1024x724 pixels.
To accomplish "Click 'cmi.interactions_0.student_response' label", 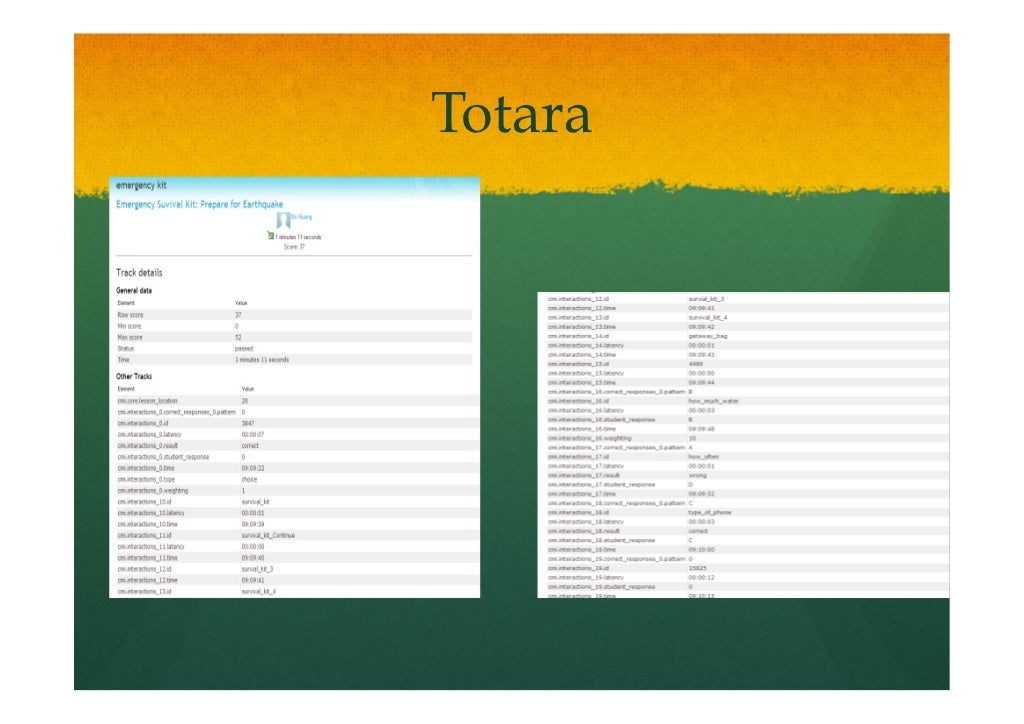I will pyautogui.click(x=163, y=457).
